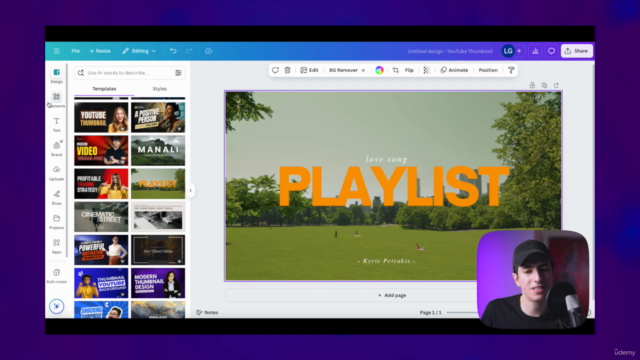
Task: Focus the template search field
Action: pos(129,73)
